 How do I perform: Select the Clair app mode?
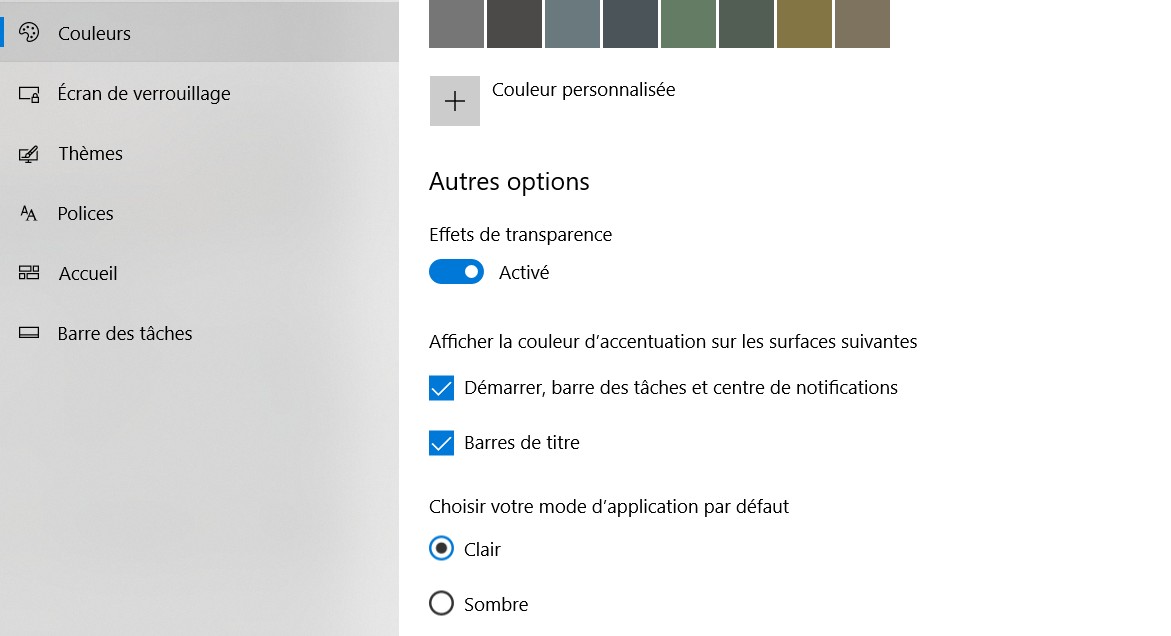click(x=441, y=549)
